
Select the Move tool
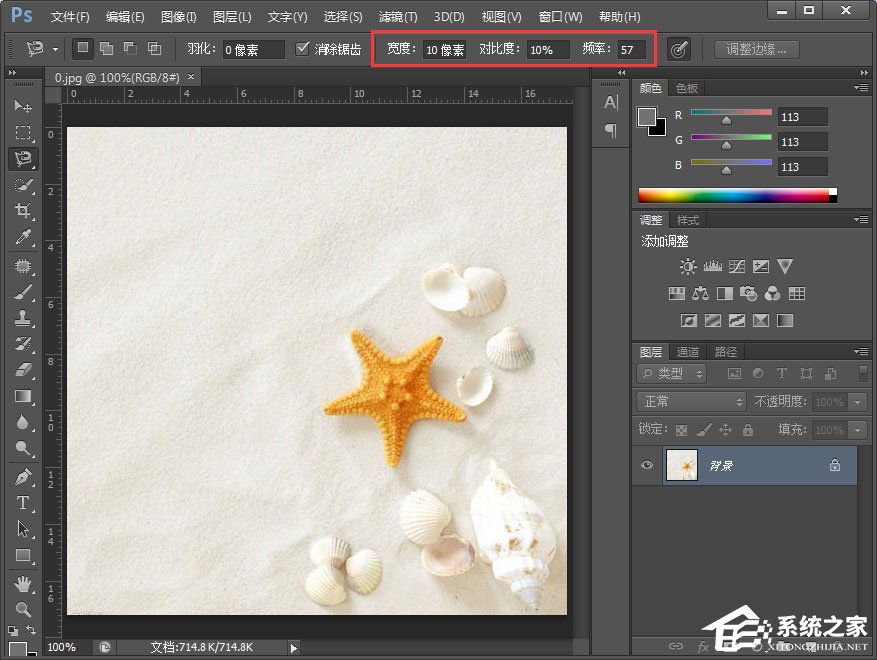22,107
